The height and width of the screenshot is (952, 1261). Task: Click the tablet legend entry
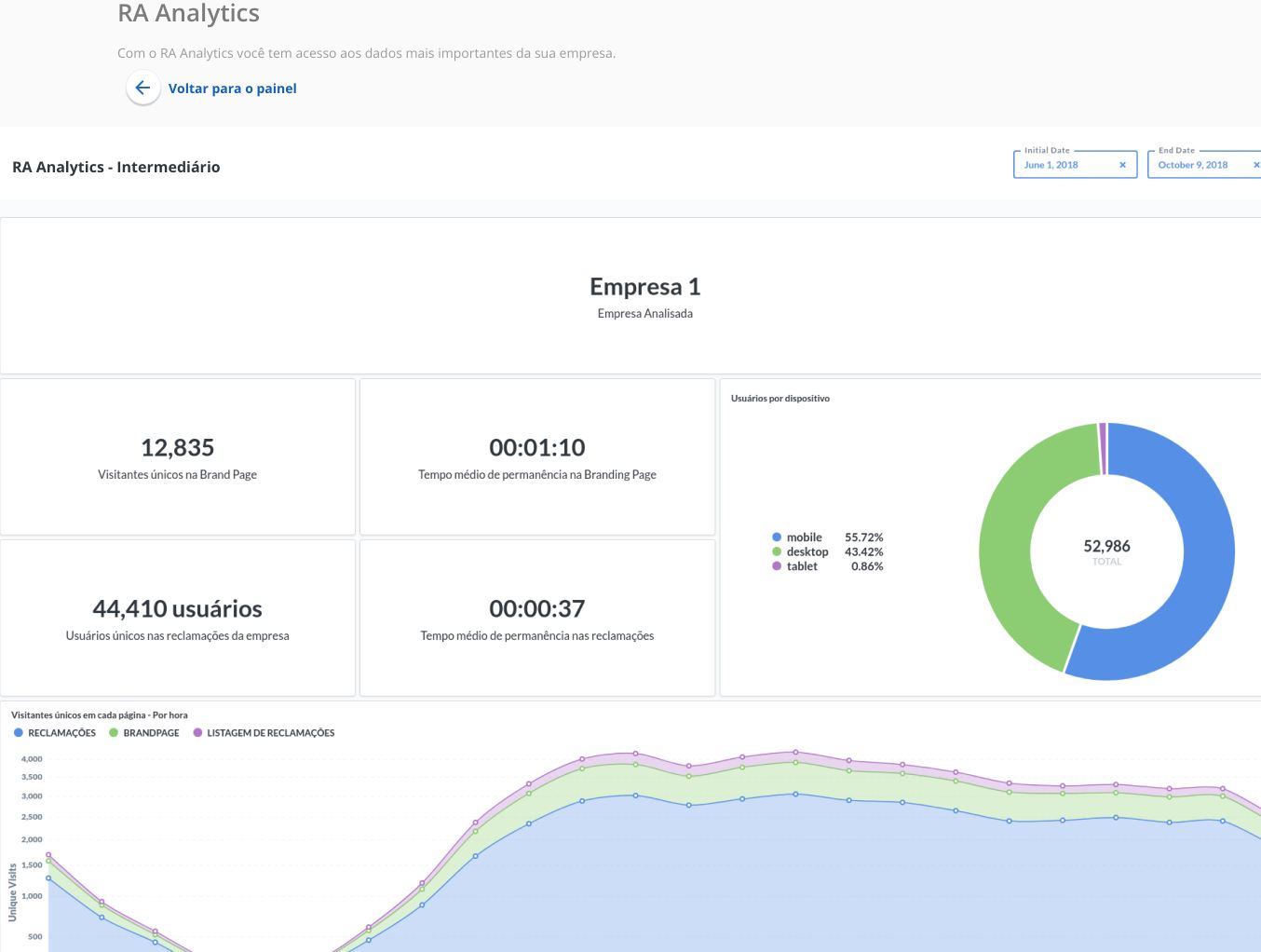(x=801, y=566)
